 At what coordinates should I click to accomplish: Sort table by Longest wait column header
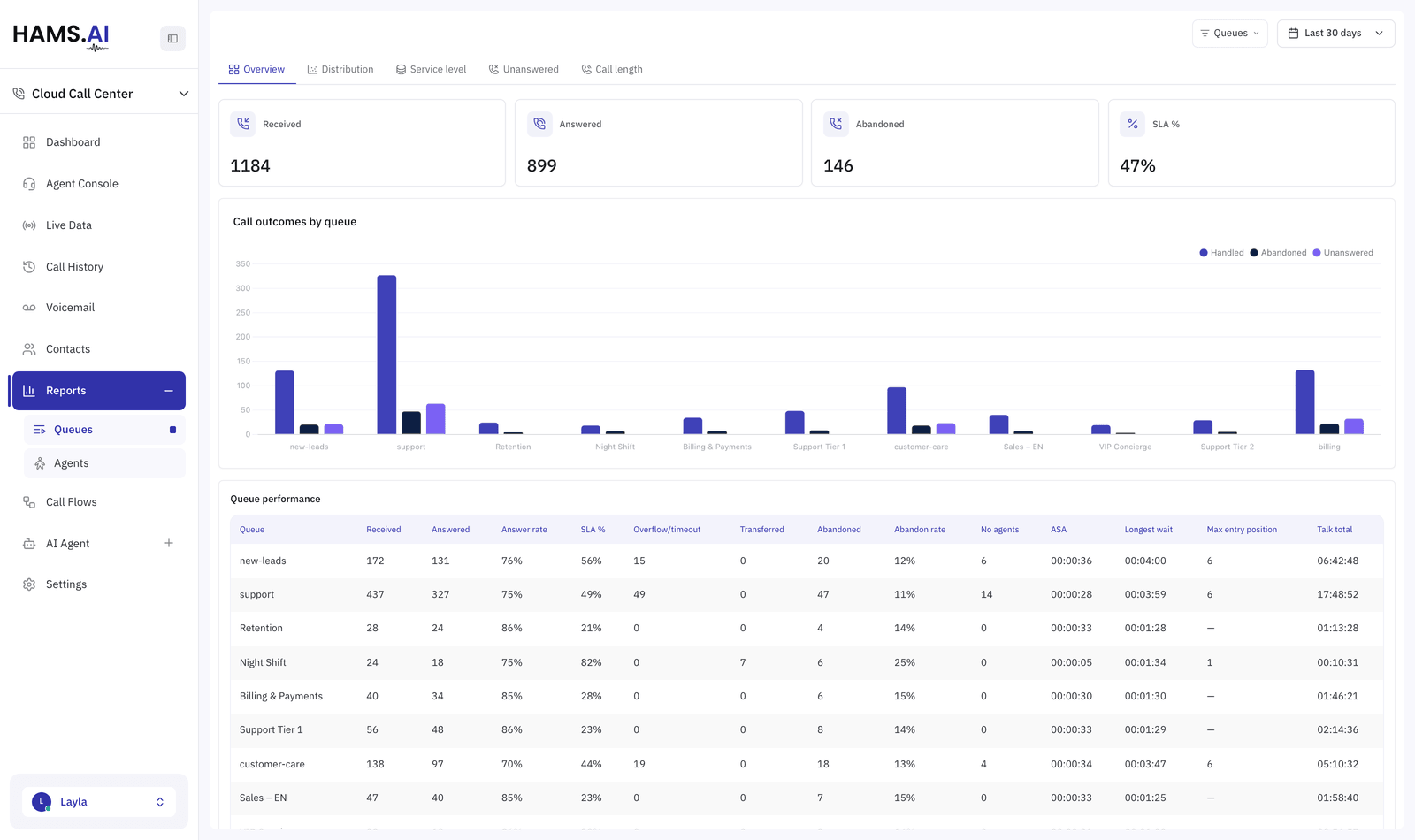1149,530
